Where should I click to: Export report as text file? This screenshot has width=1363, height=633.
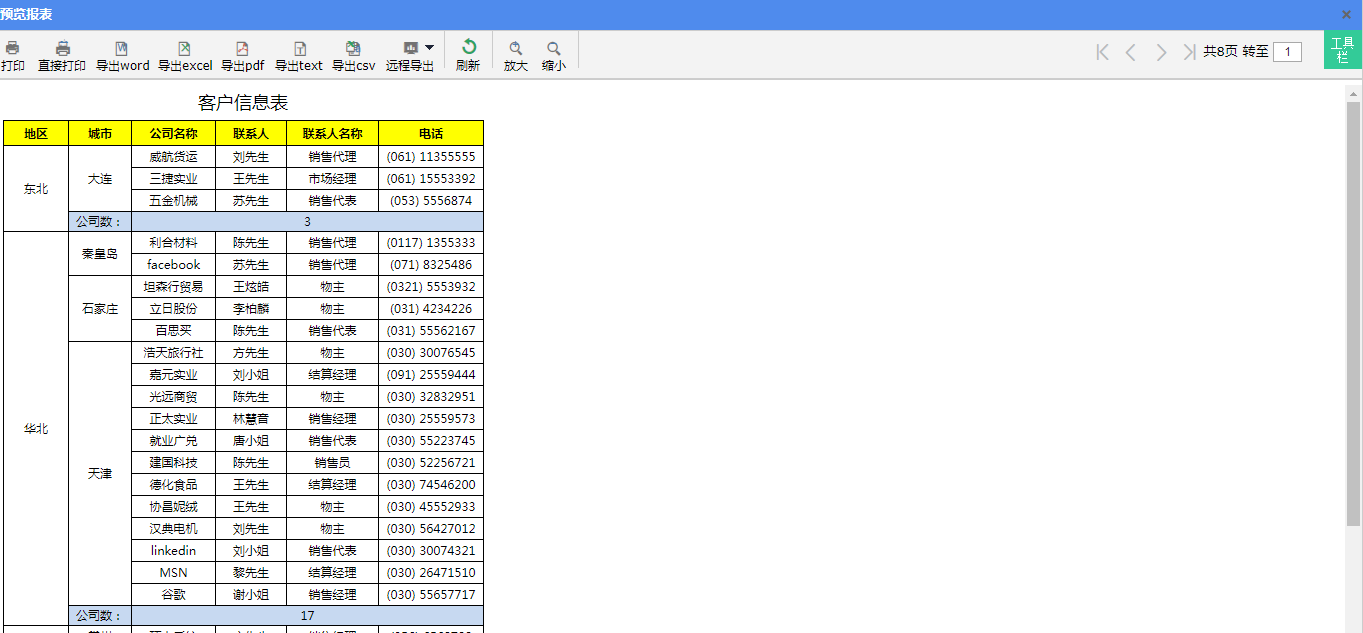coord(299,49)
